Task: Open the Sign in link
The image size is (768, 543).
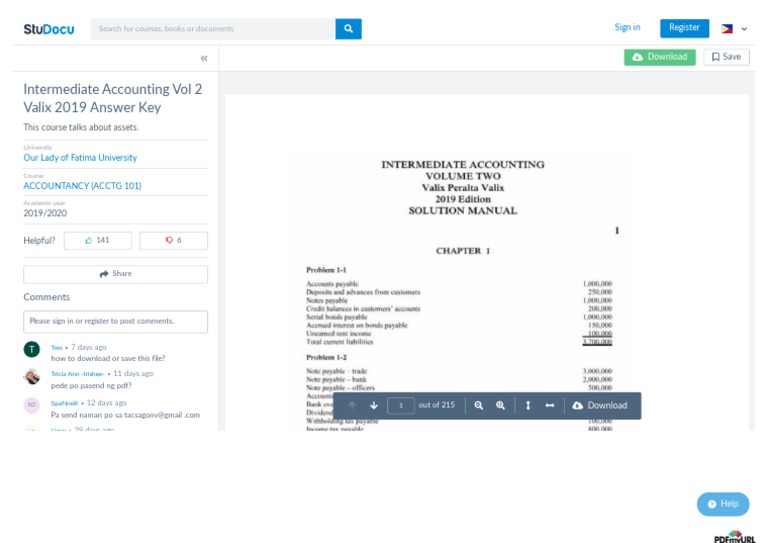Action: point(627,27)
